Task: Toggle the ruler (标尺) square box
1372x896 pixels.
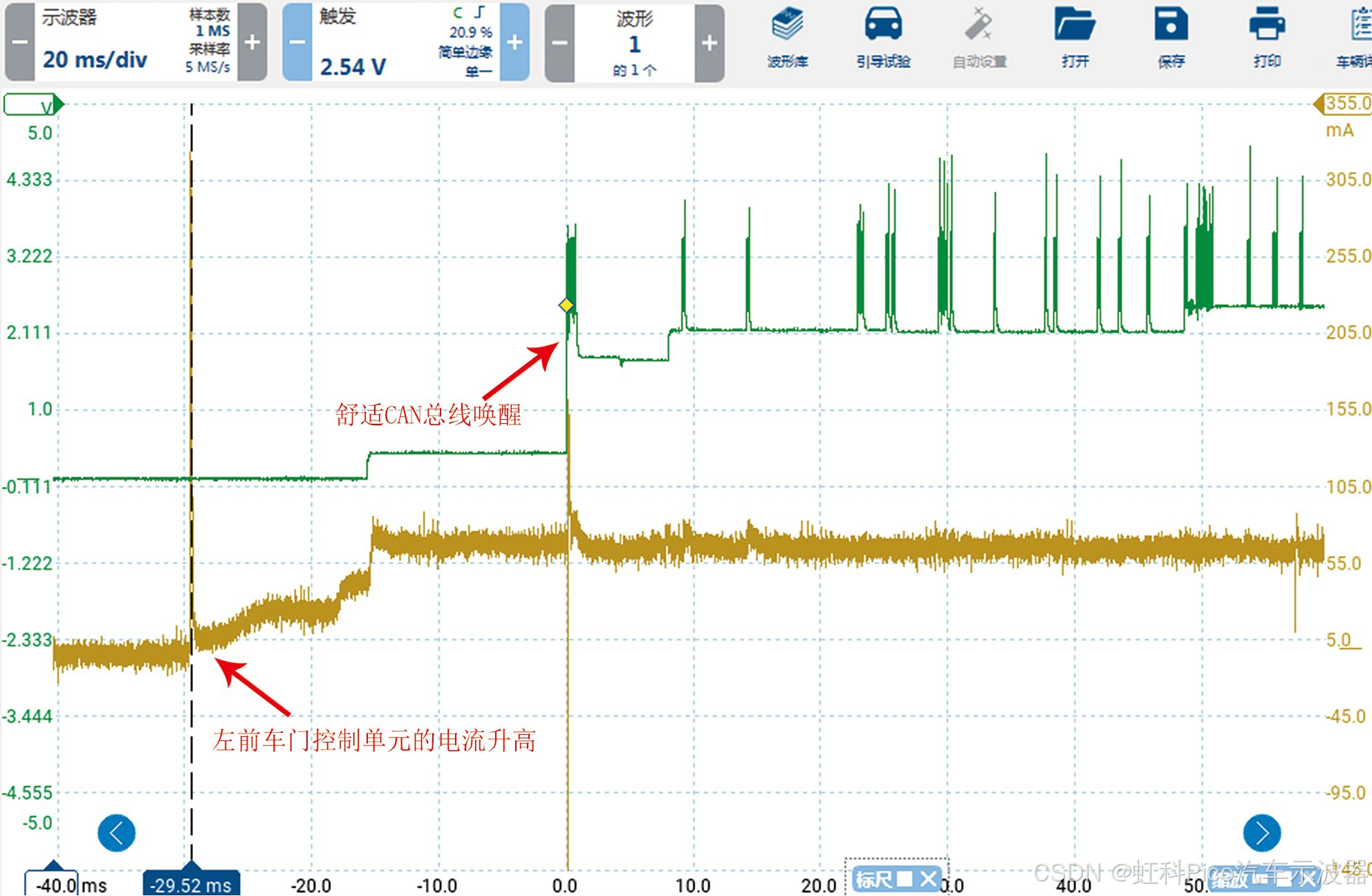Action: [904, 879]
